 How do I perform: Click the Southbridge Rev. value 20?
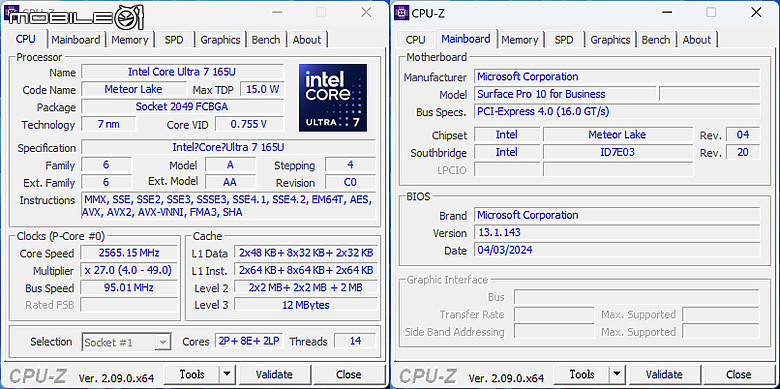click(x=743, y=152)
